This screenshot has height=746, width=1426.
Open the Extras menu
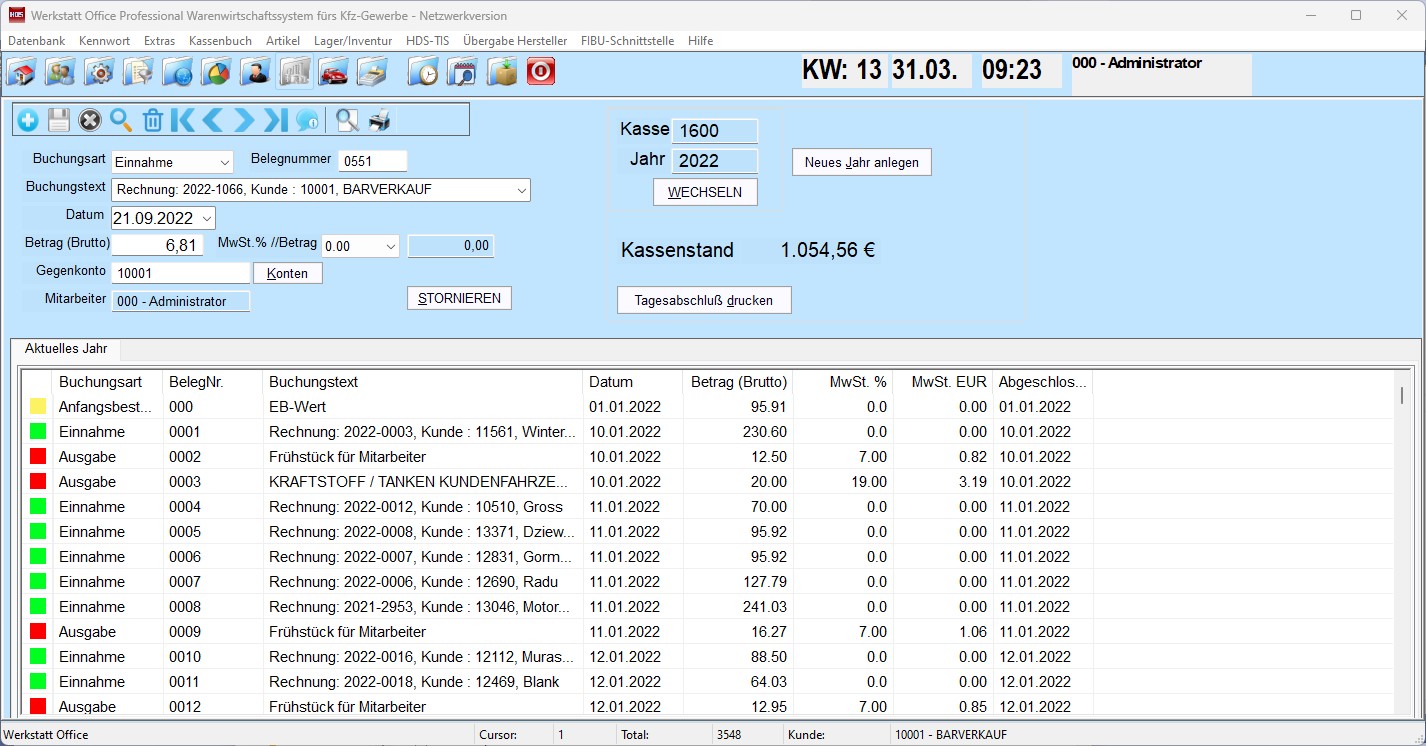(159, 41)
